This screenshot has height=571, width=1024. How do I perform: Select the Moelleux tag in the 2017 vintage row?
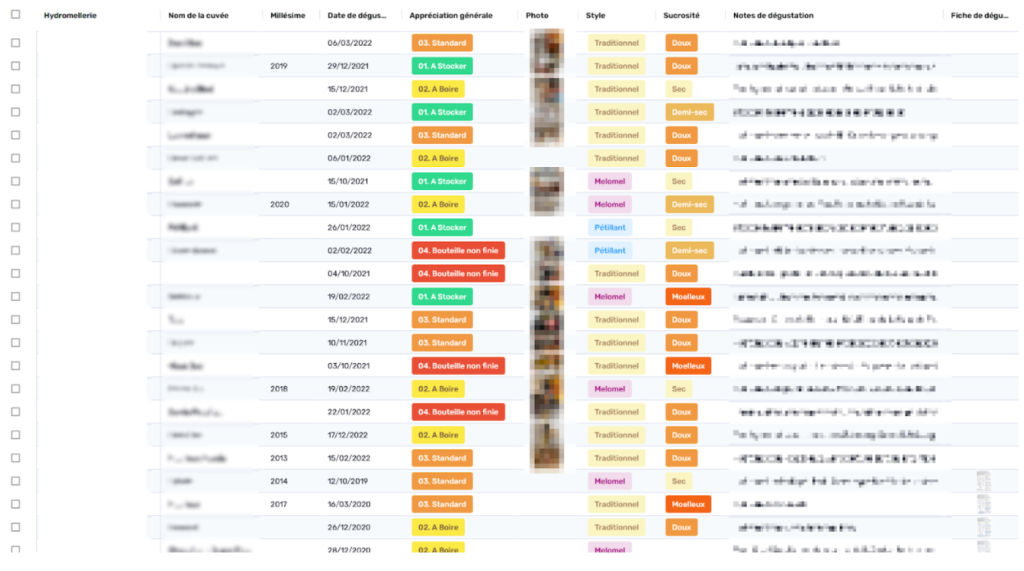688,504
